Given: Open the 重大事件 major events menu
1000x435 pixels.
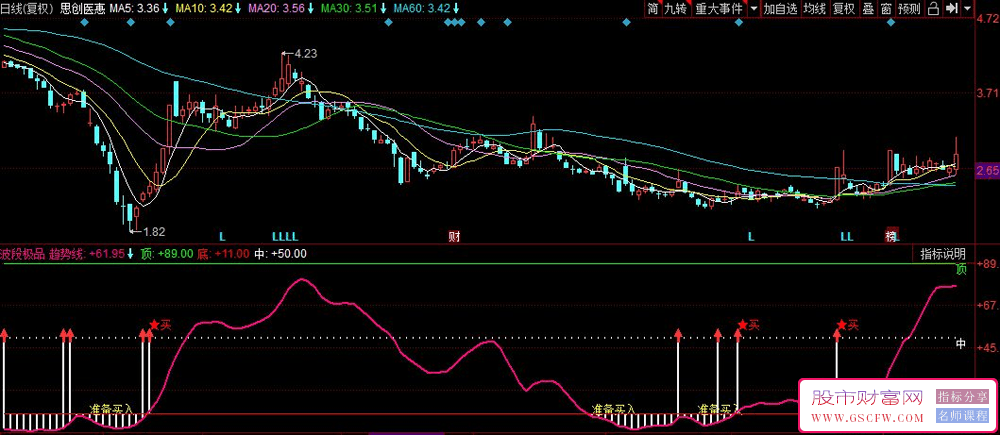Looking at the screenshot, I should click(x=719, y=8).
